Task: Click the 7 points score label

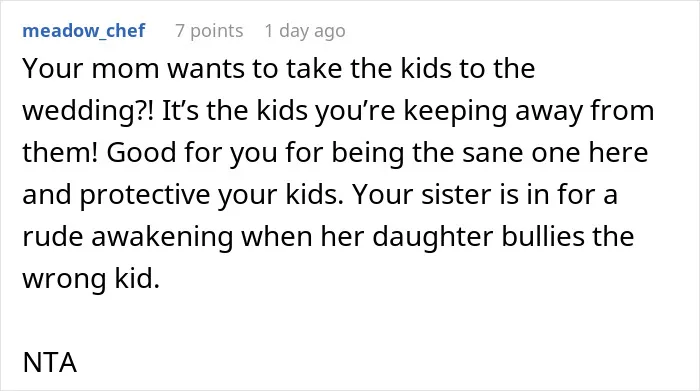Action: pyautogui.click(x=209, y=31)
